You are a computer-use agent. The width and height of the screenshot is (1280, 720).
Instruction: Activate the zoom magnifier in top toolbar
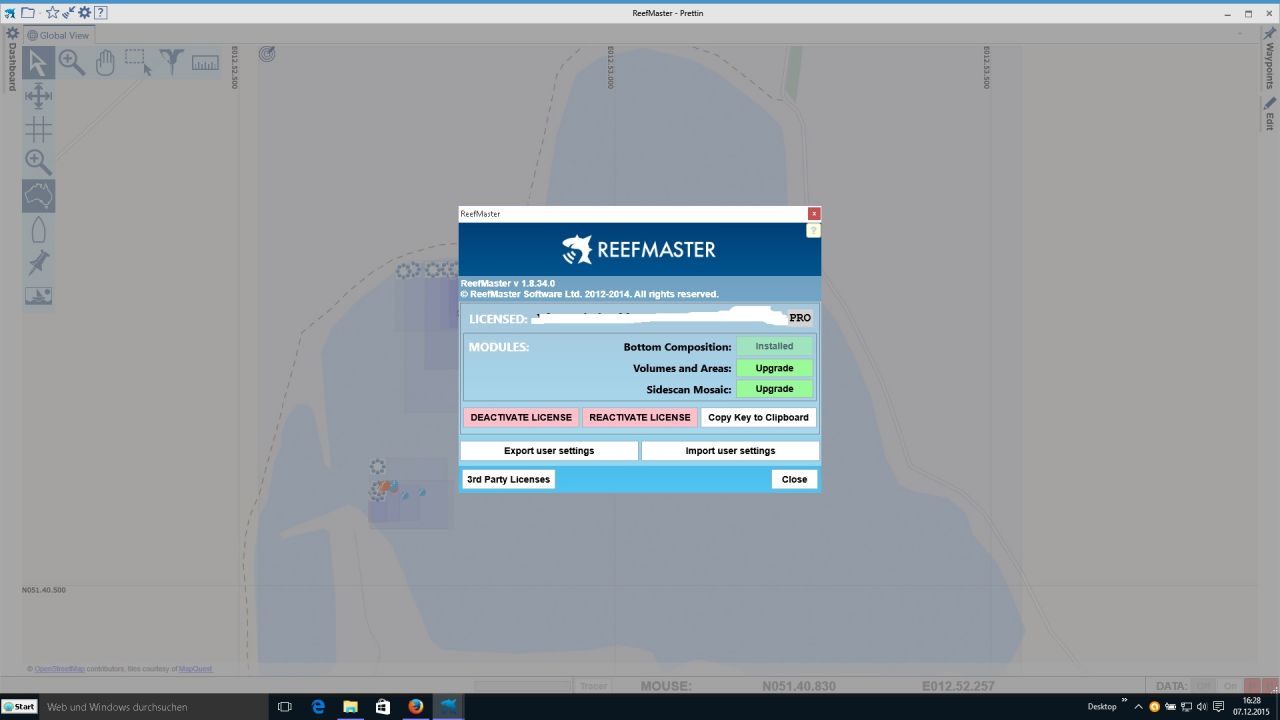pos(71,63)
